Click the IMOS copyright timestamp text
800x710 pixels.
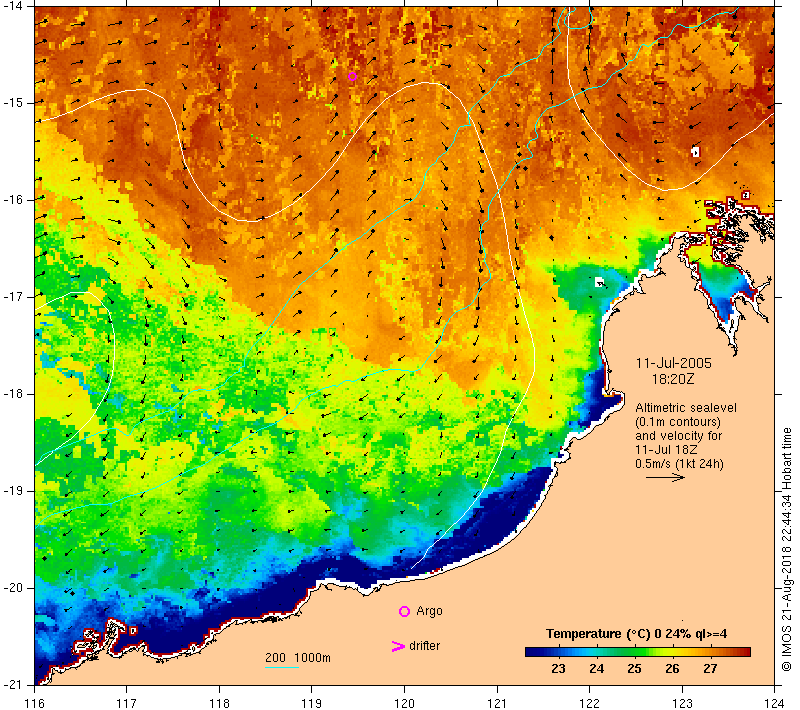[787, 550]
